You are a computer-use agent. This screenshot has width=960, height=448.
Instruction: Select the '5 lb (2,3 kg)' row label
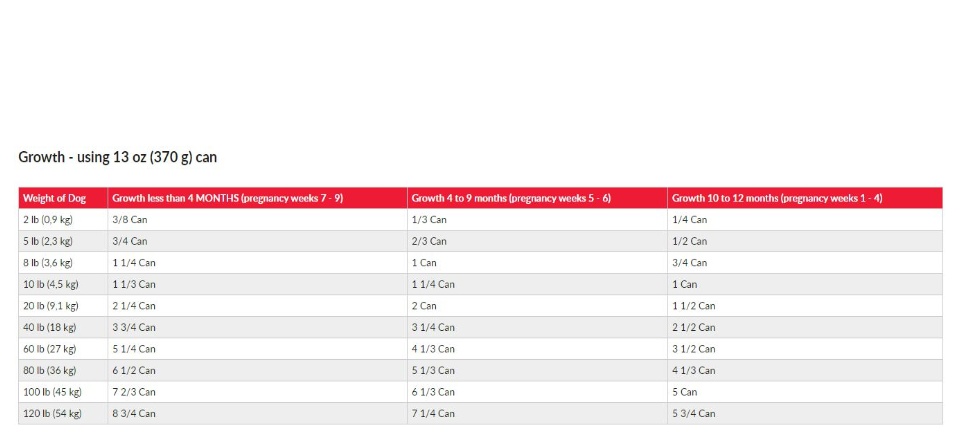click(x=48, y=241)
